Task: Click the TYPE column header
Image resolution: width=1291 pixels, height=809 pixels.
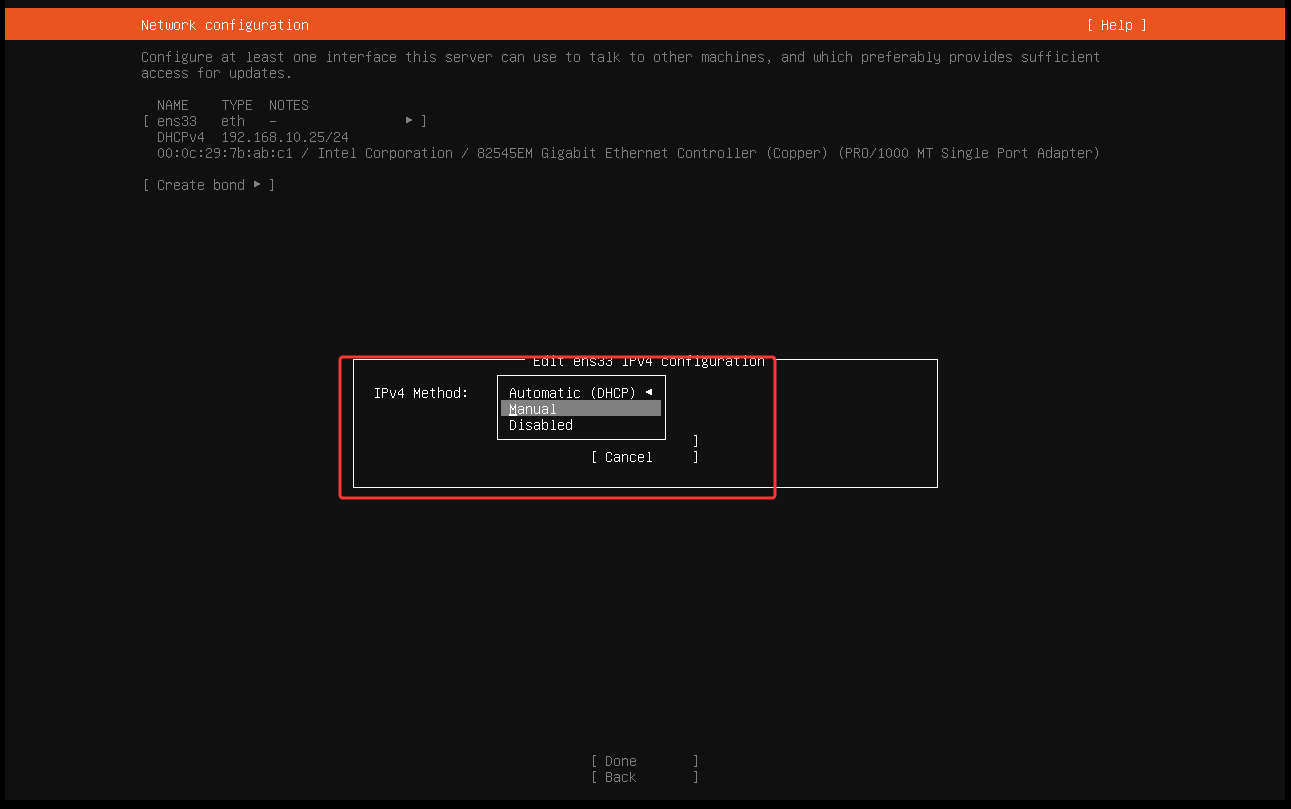Action: point(237,105)
